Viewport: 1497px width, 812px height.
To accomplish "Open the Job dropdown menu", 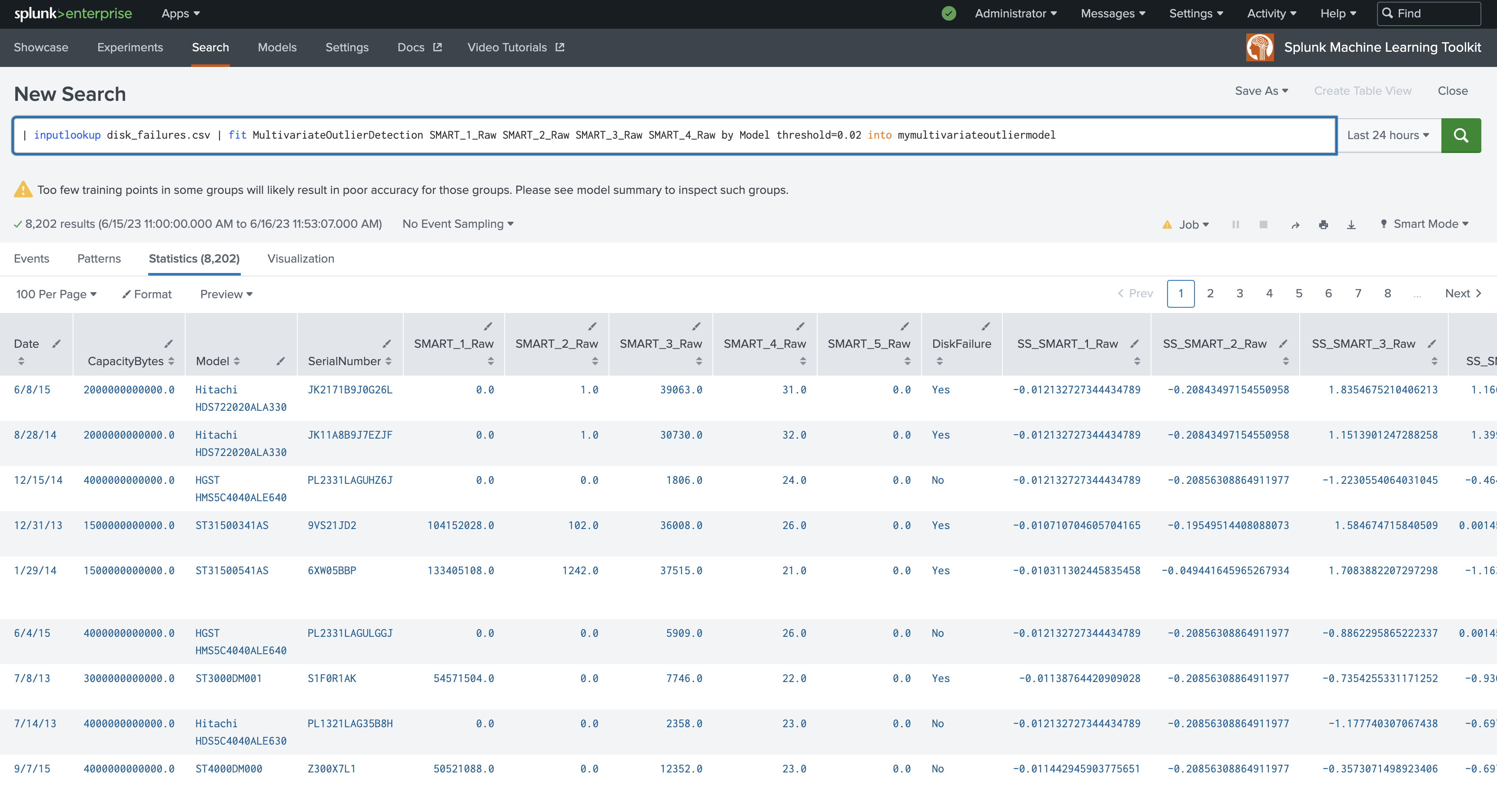I will (1194, 224).
